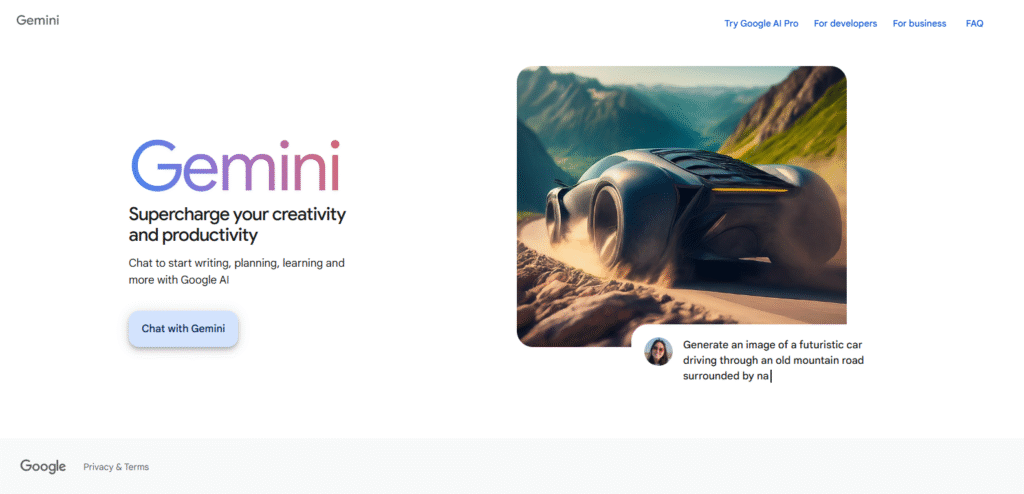Image resolution: width=1024 pixels, height=494 pixels.
Task: Start chatting via Chat with Gemini button
Action: (183, 329)
